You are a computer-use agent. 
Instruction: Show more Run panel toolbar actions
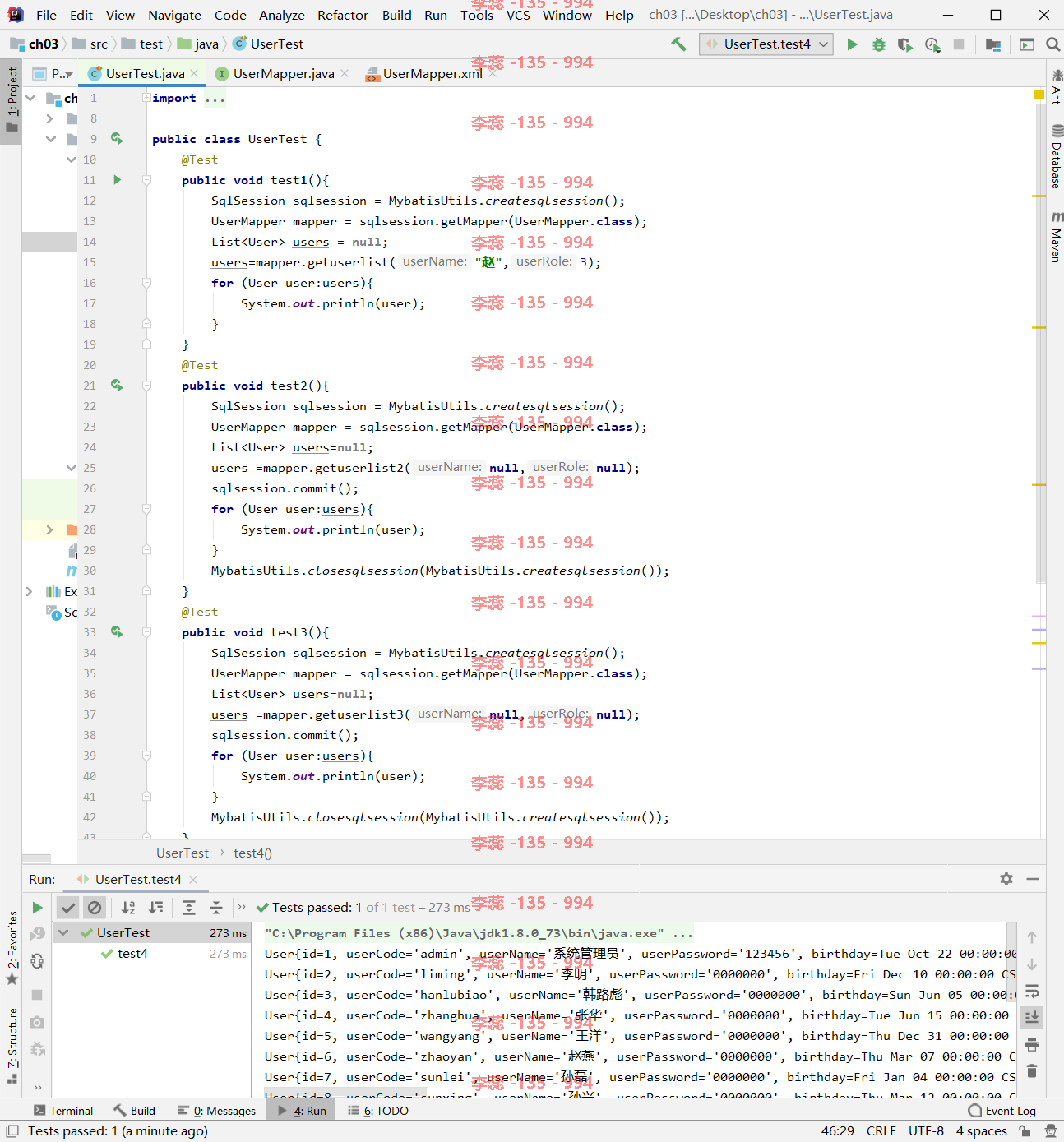[37, 1087]
